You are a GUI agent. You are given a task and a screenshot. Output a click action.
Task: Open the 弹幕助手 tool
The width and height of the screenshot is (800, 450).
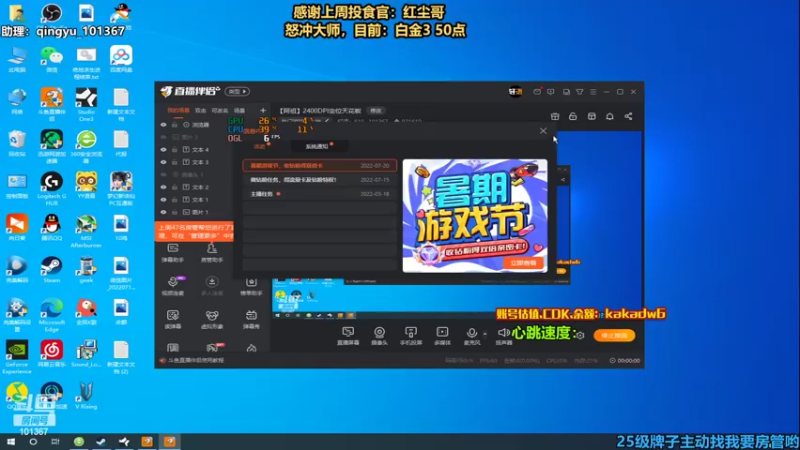coord(173,252)
